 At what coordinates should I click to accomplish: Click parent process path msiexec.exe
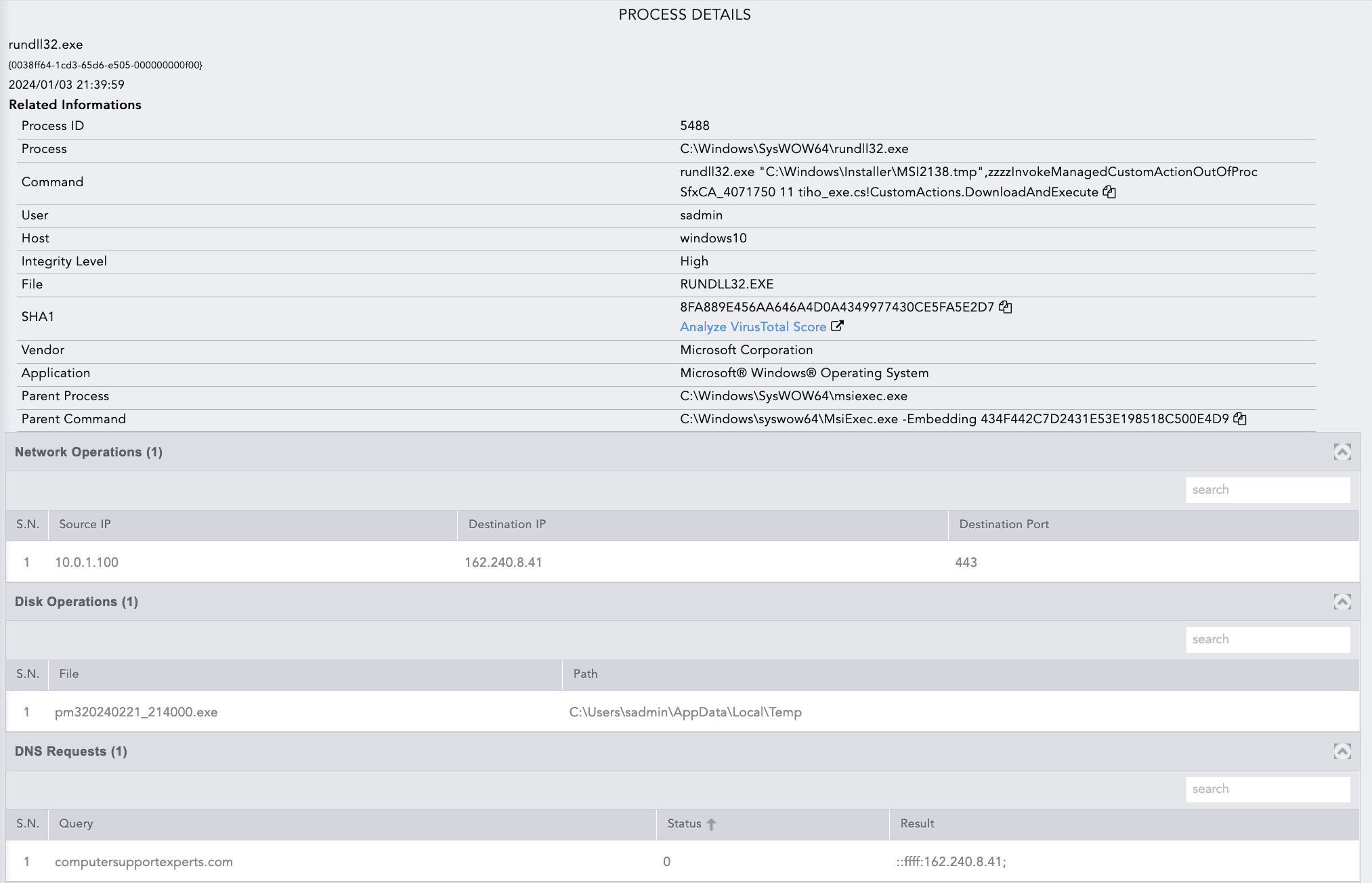point(794,395)
